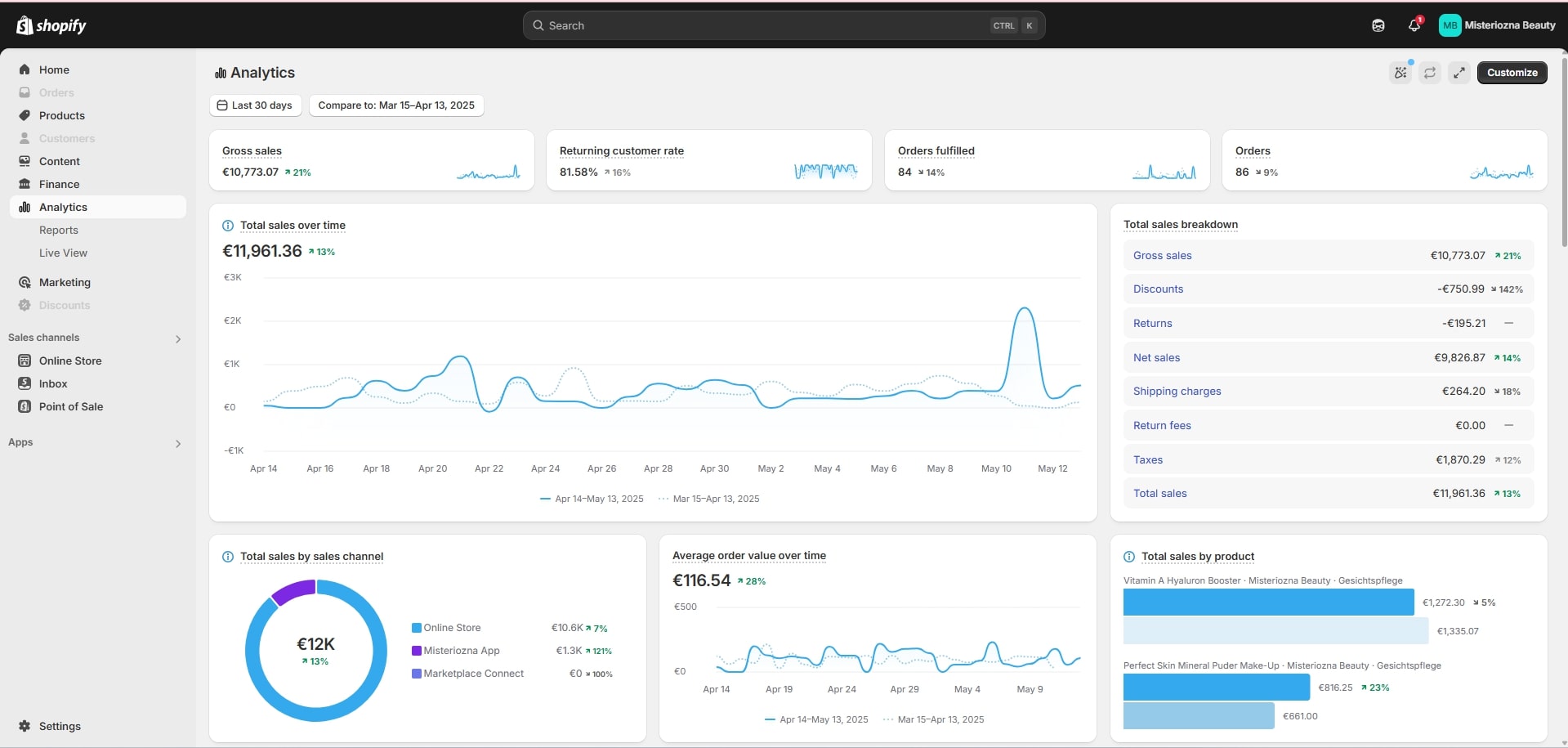
Task: Click the Customize button
Action: pos(1512,73)
